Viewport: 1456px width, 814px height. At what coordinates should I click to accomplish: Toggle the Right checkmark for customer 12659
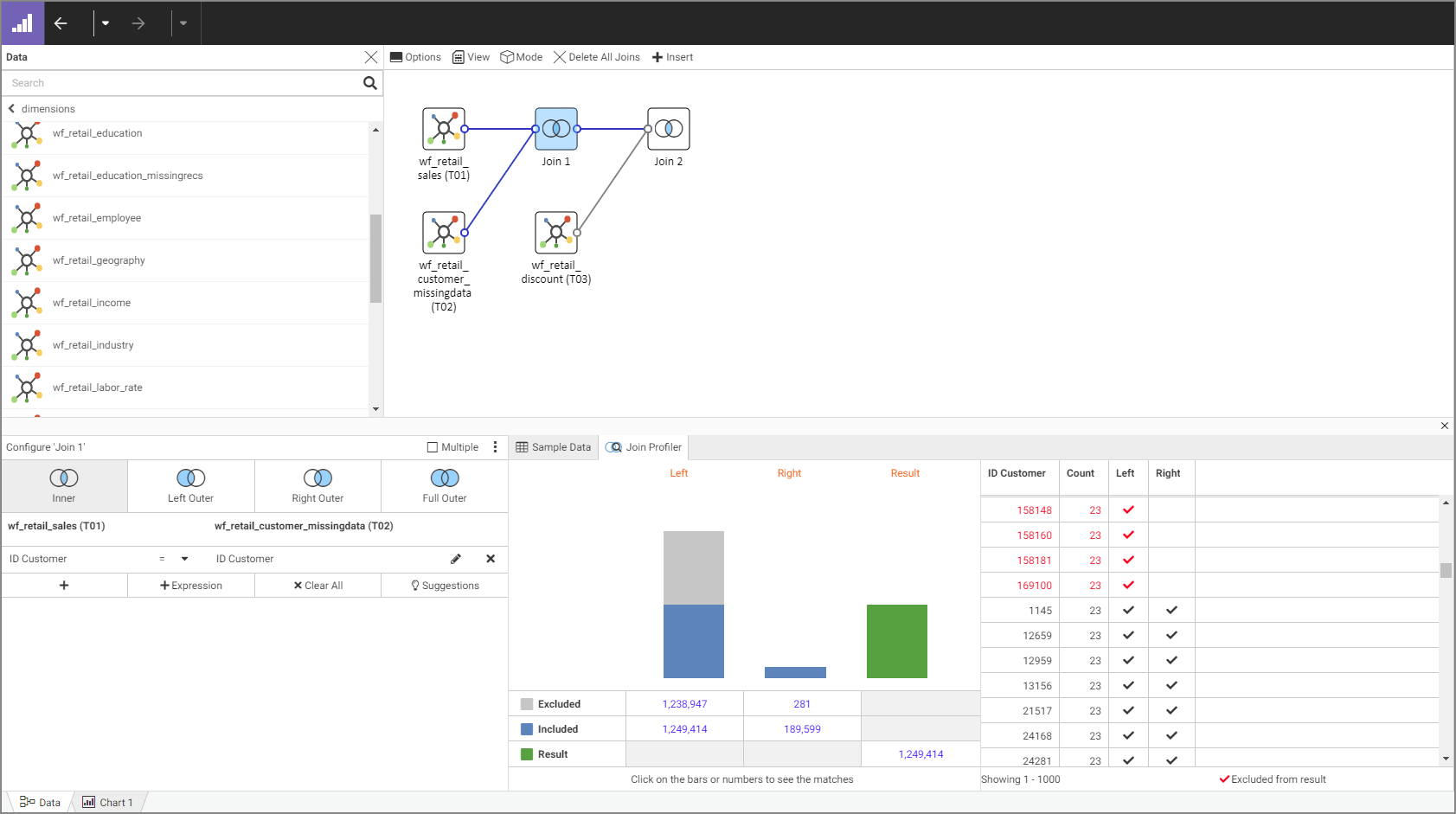[x=1171, y=635]
